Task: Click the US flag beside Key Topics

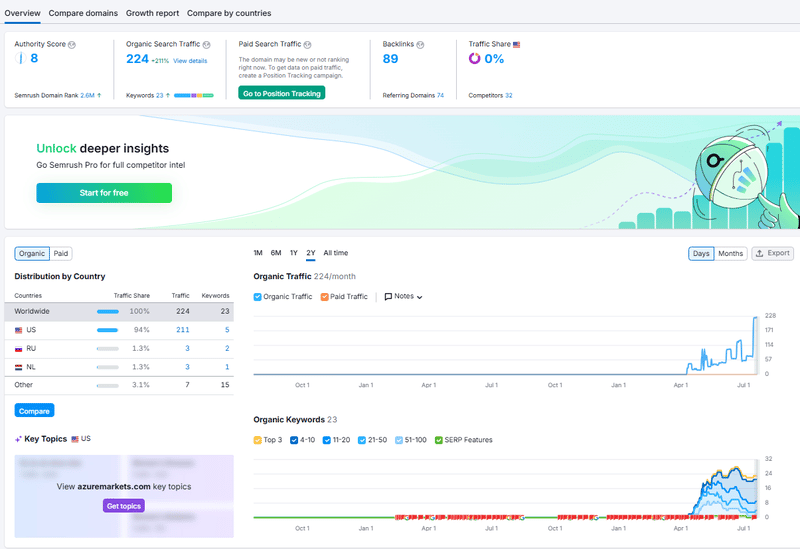Action: 75,439
